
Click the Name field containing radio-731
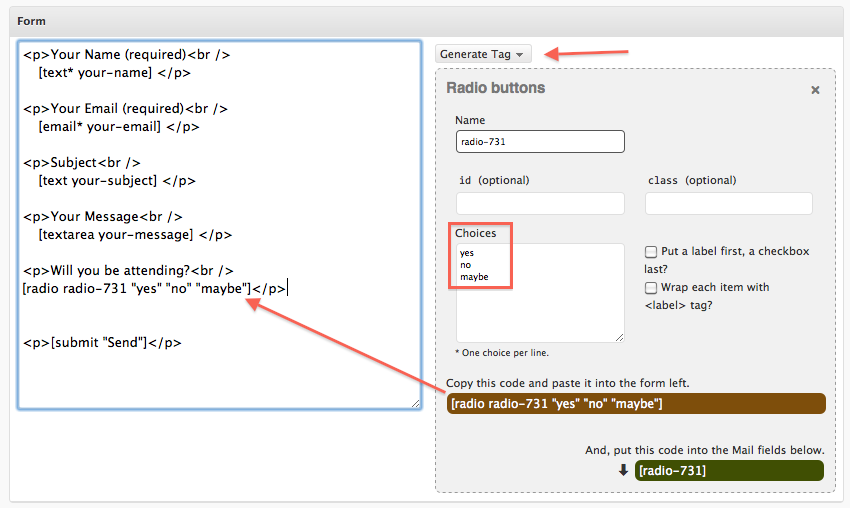point(540,142)
